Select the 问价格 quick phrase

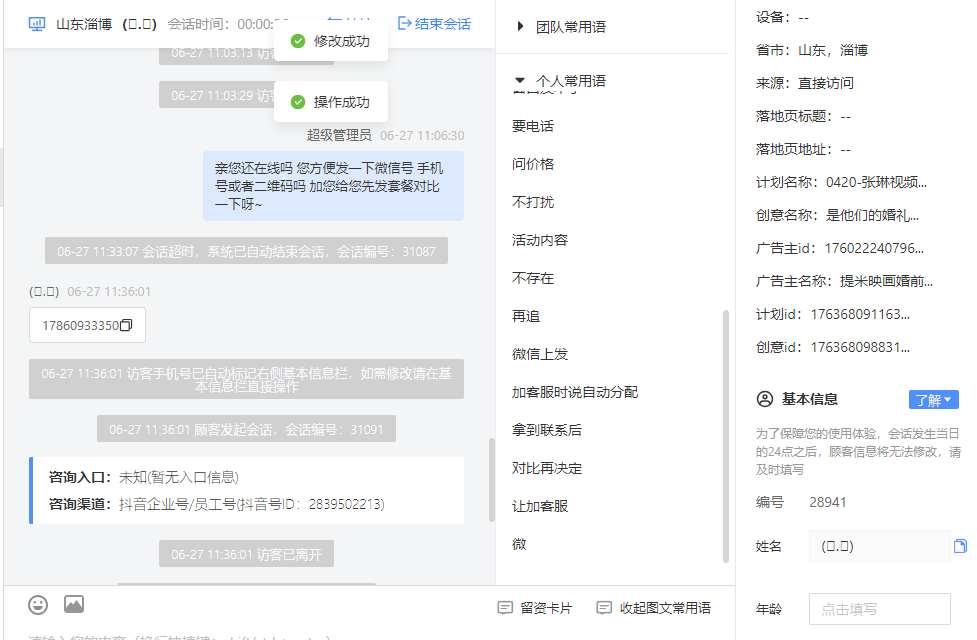click(533, 164)
